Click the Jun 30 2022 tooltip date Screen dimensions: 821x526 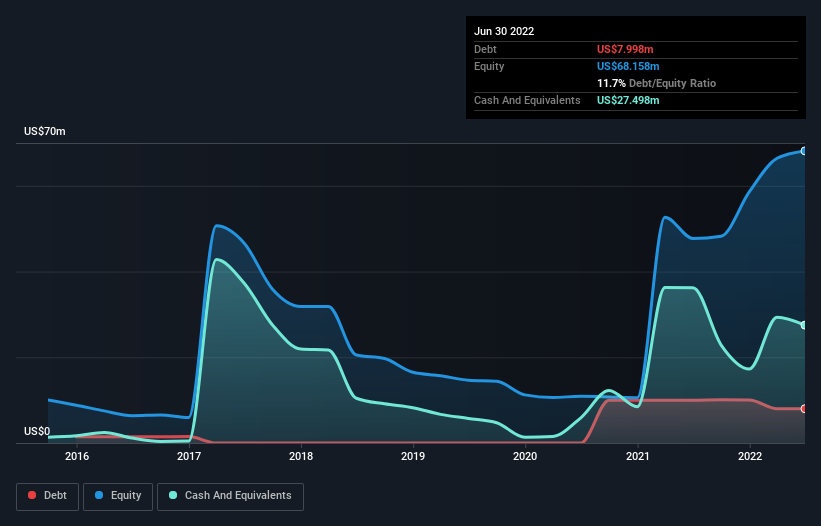click(504, 31)
